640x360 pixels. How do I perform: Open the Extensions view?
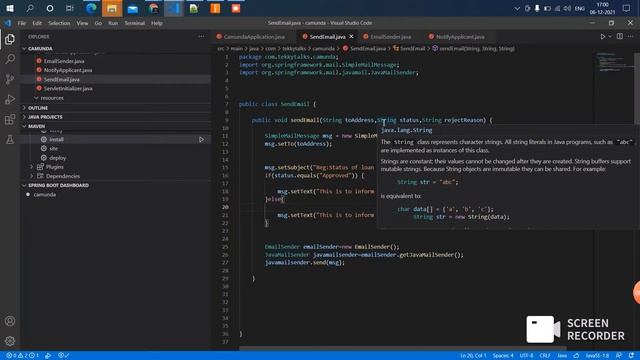[x=10, y=119]
